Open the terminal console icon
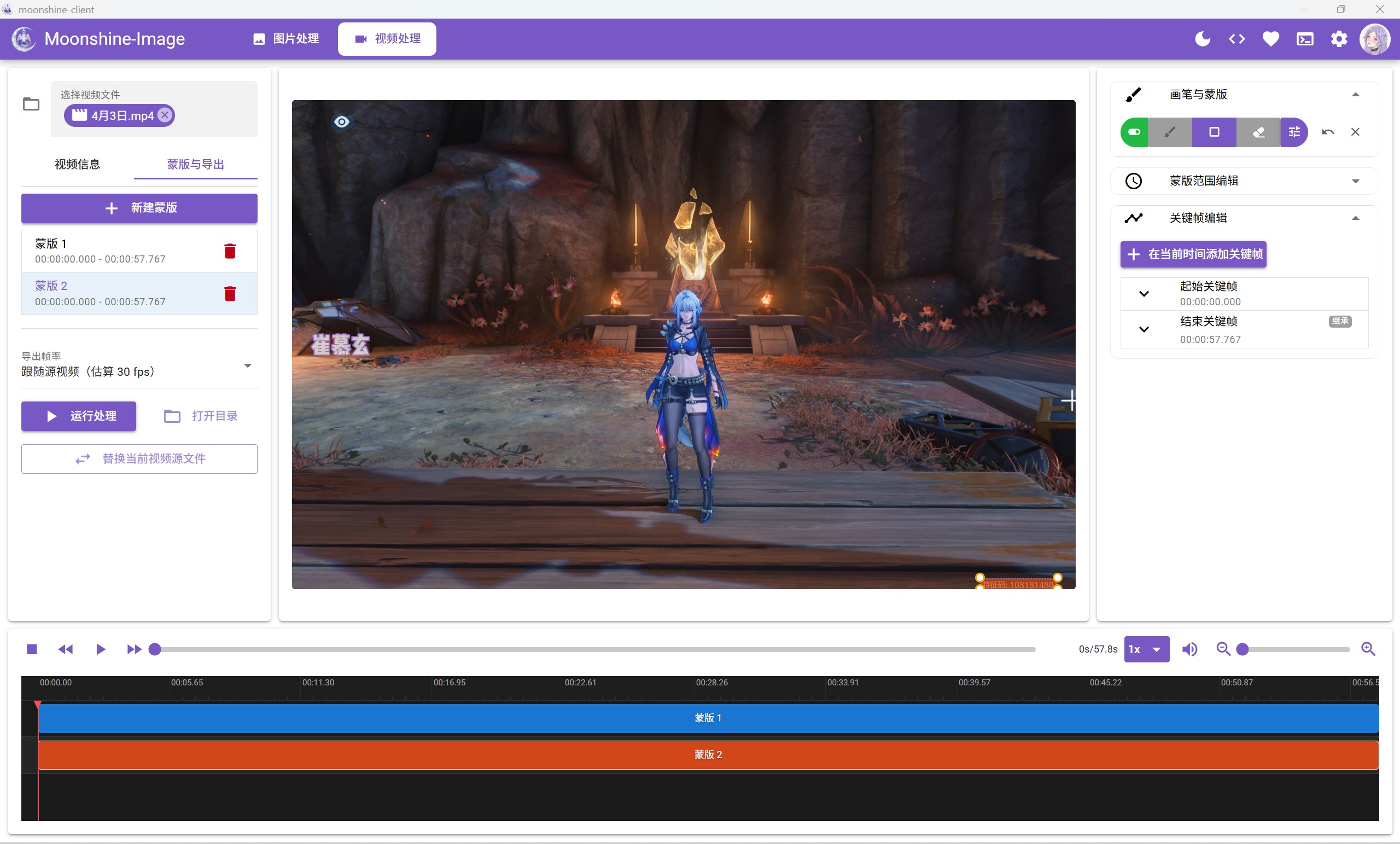Screen dimensions: 1400x844 click(1304, 39)
